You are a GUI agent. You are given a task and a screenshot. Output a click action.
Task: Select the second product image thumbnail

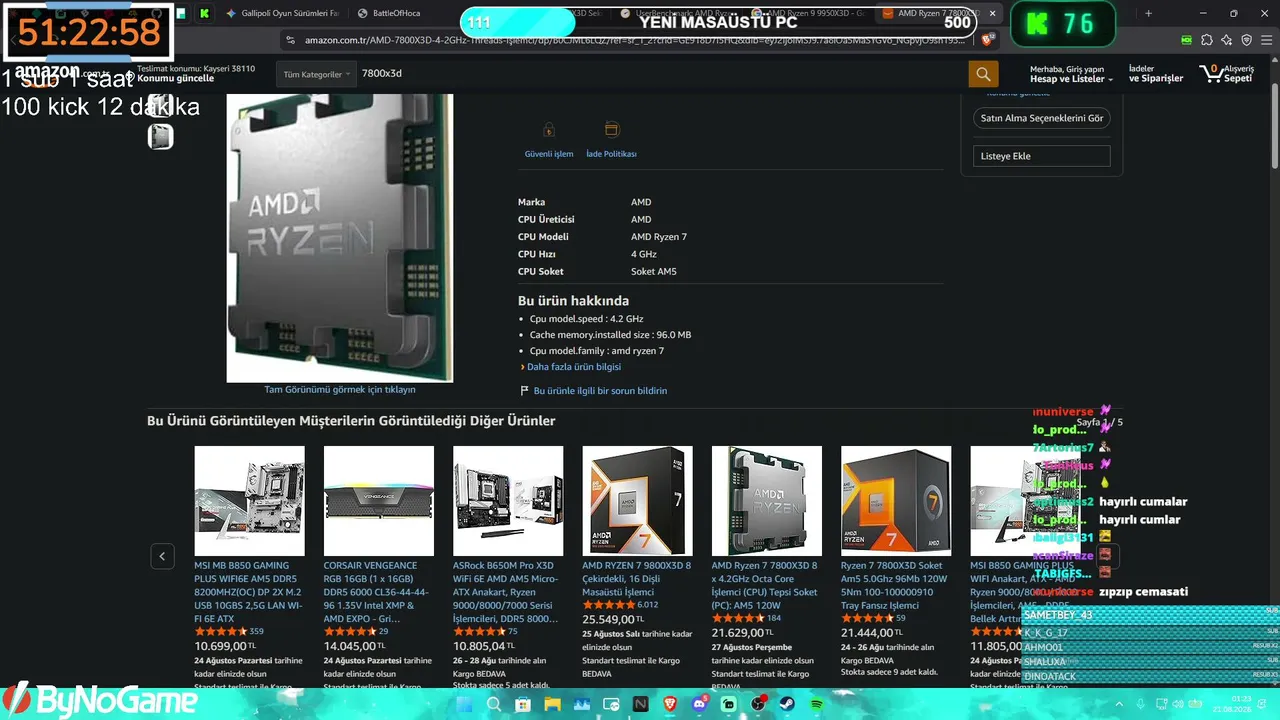160,137
